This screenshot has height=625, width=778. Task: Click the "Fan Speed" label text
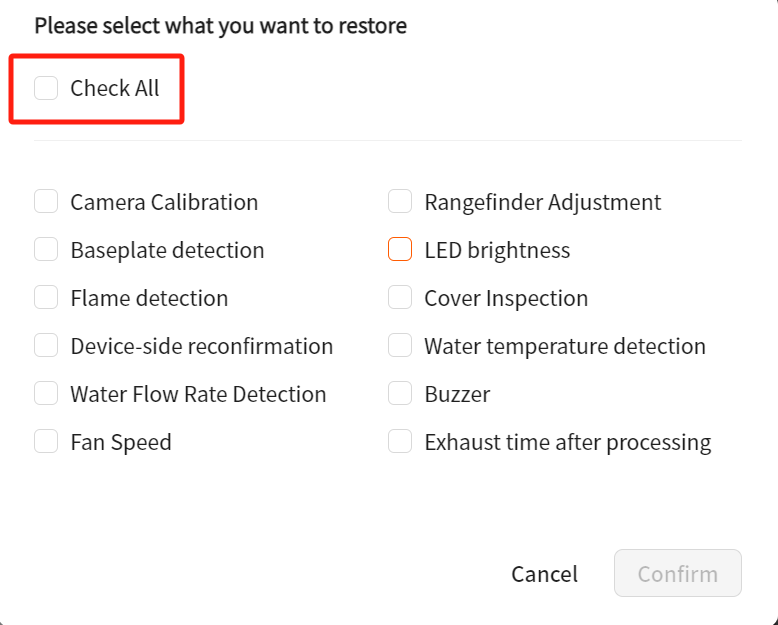pyautogui.click(x=121, y=442)
